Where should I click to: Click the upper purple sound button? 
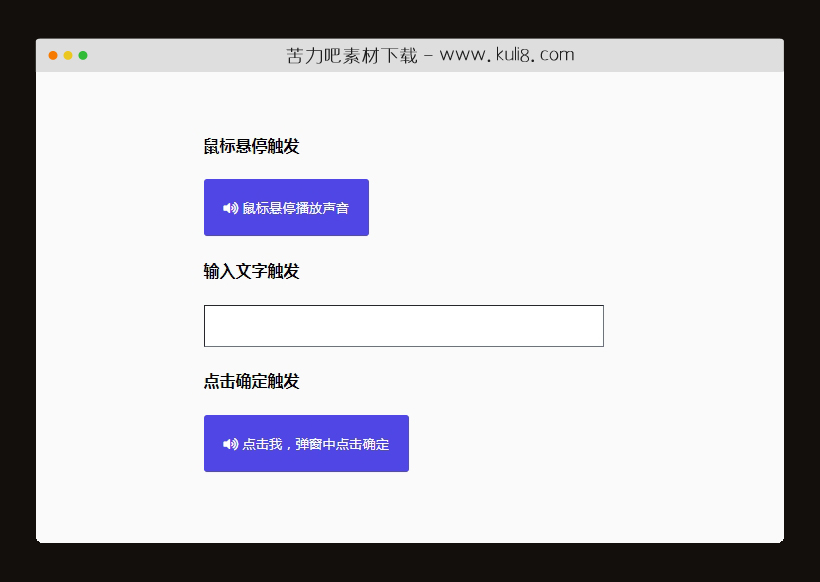pos(286,207)
